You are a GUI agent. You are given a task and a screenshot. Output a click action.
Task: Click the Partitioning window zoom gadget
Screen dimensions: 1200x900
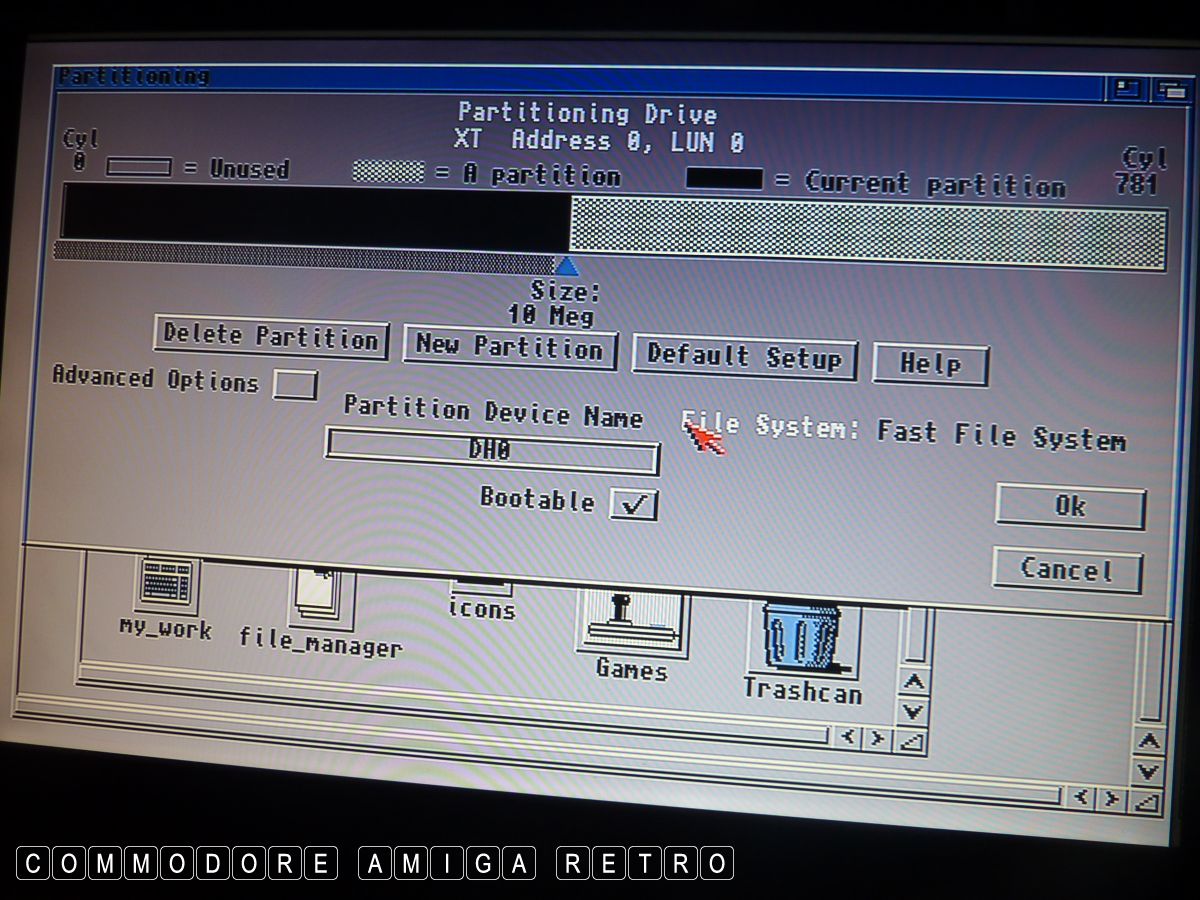pyautogui.click(x=1128, y=89)
